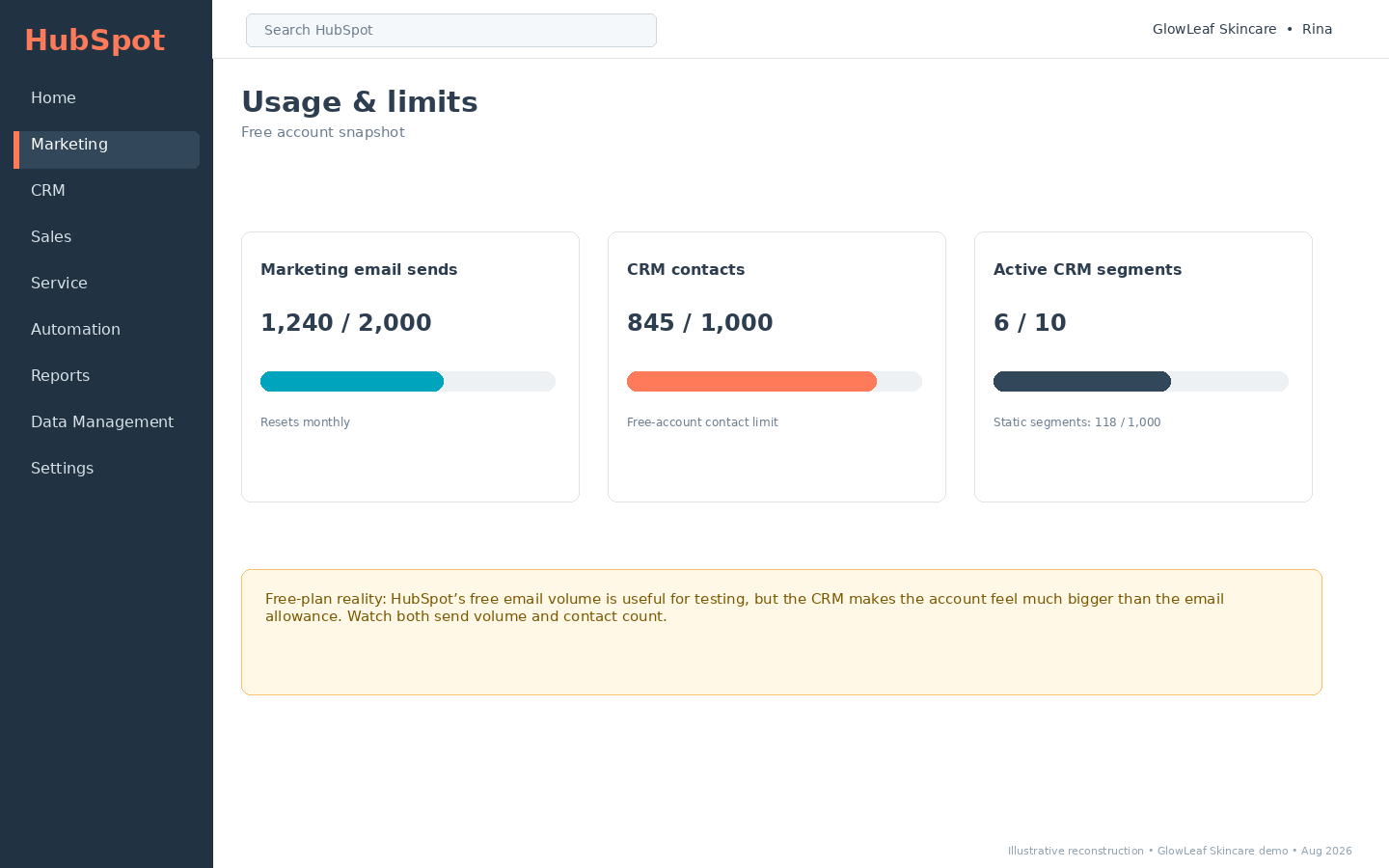1389x868 pixels.
Task: Select the Active CRM segments title
Action: click(1087, 270)
